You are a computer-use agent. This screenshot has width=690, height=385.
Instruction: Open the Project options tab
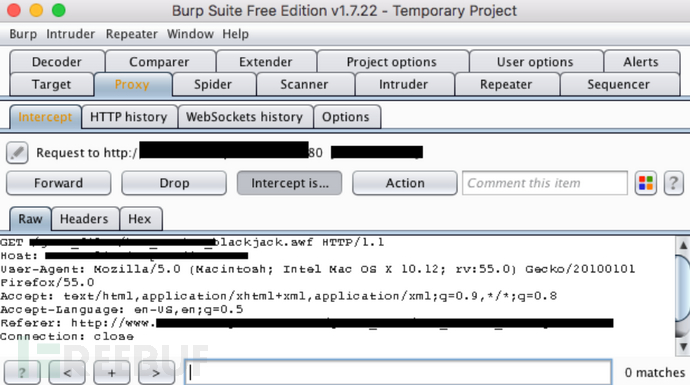[392, 62]
